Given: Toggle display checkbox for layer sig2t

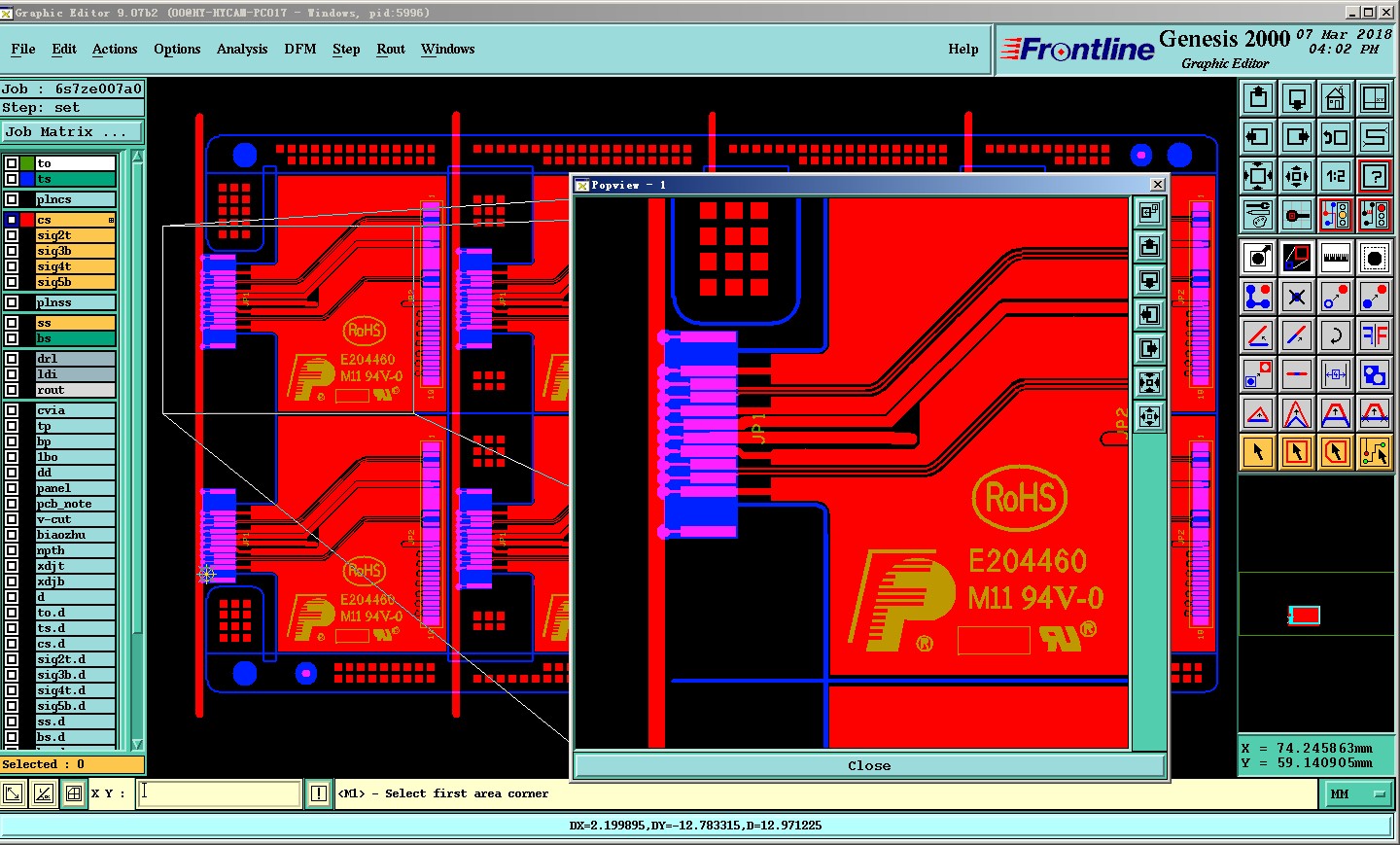Looking at the screenshot, I should [12, 235].
